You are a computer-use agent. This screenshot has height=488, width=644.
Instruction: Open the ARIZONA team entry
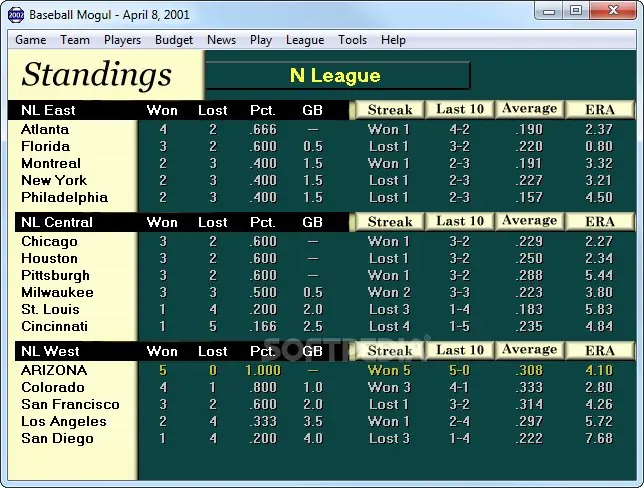click(54, 371)
